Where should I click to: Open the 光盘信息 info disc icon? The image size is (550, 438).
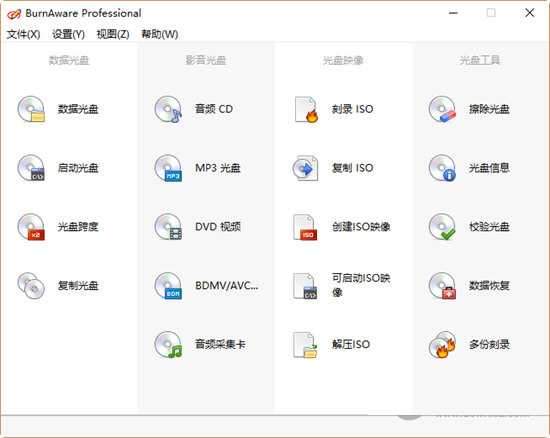(443, 168)
